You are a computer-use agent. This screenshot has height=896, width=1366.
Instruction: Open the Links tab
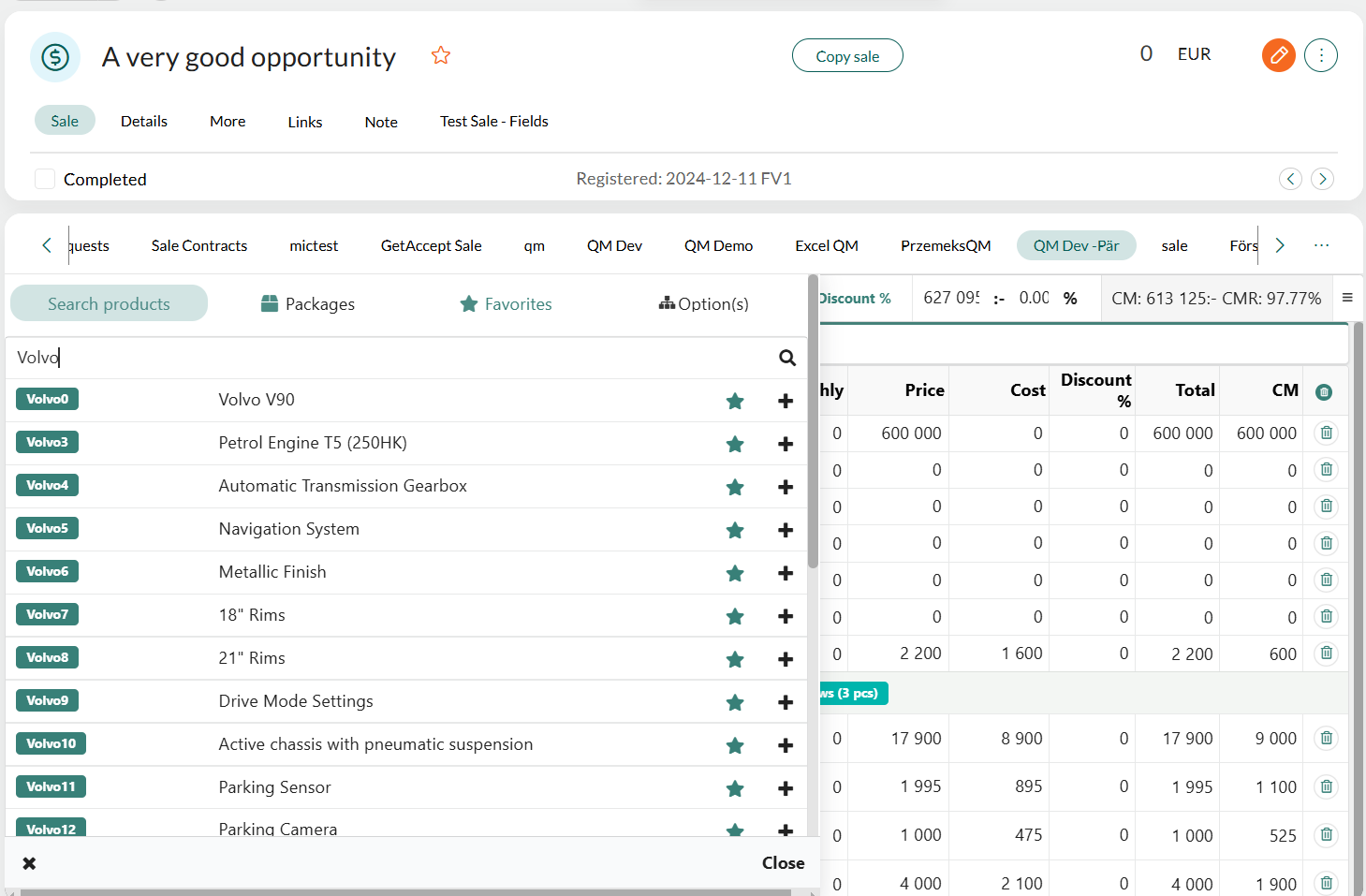[305, 122]
